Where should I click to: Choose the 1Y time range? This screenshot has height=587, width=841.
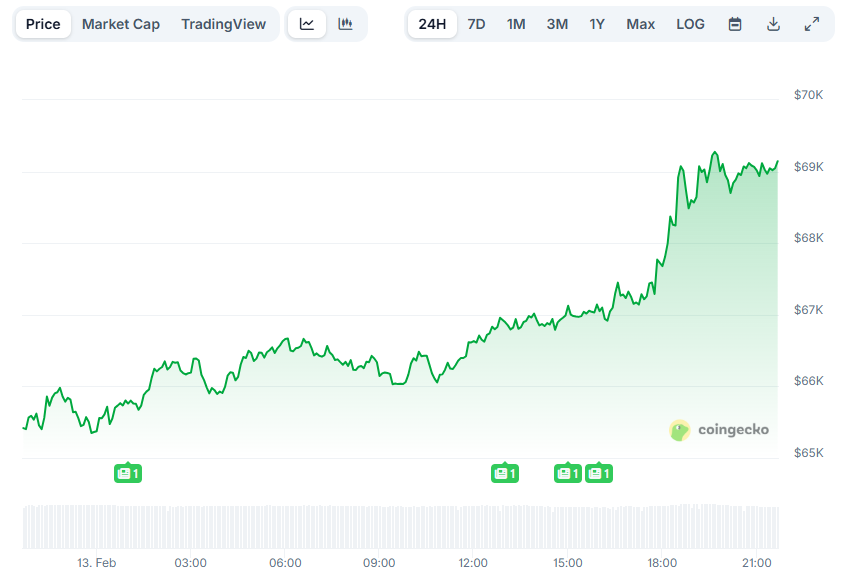(597, 23)
